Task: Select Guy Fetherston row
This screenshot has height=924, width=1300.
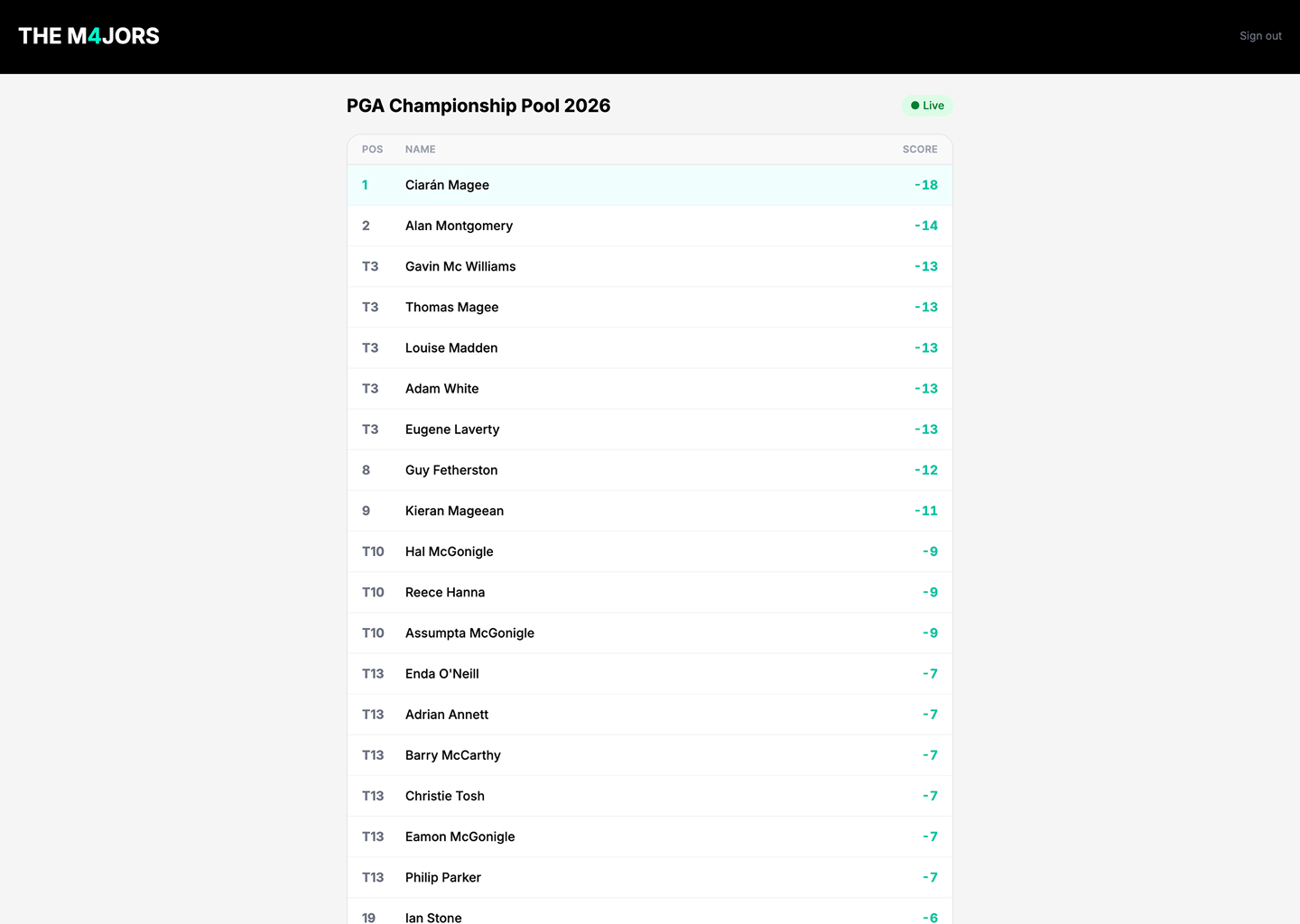Action: click(x=650, y=470)
